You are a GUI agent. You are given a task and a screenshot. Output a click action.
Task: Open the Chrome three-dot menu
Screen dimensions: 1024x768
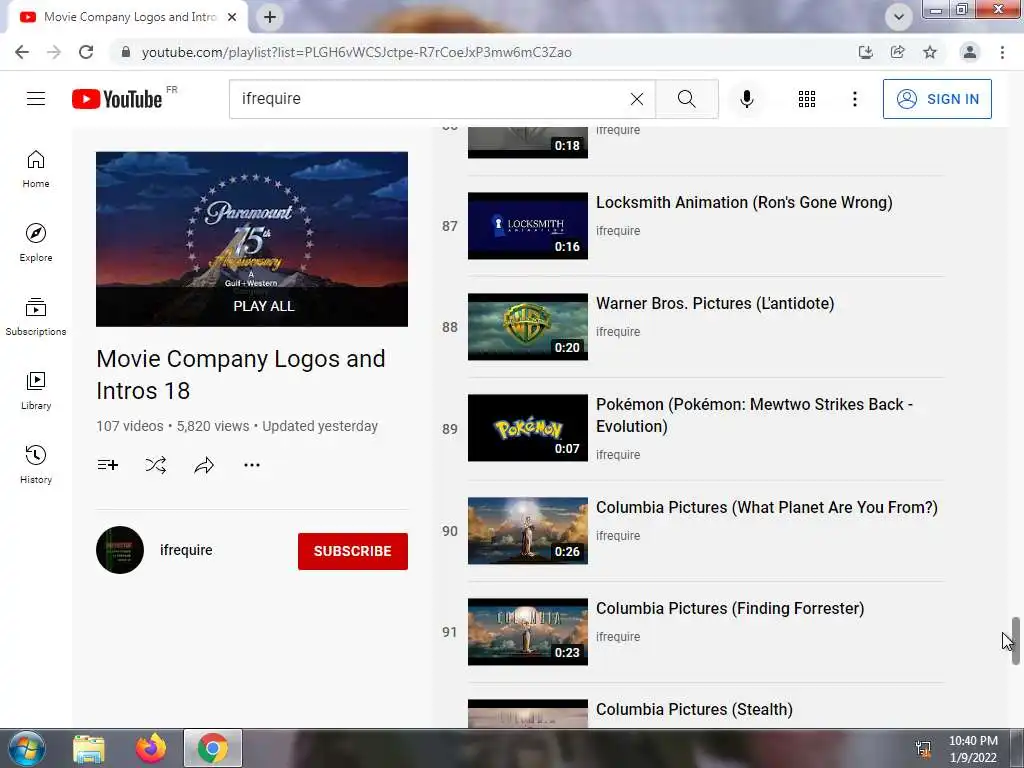(1002, 52)
